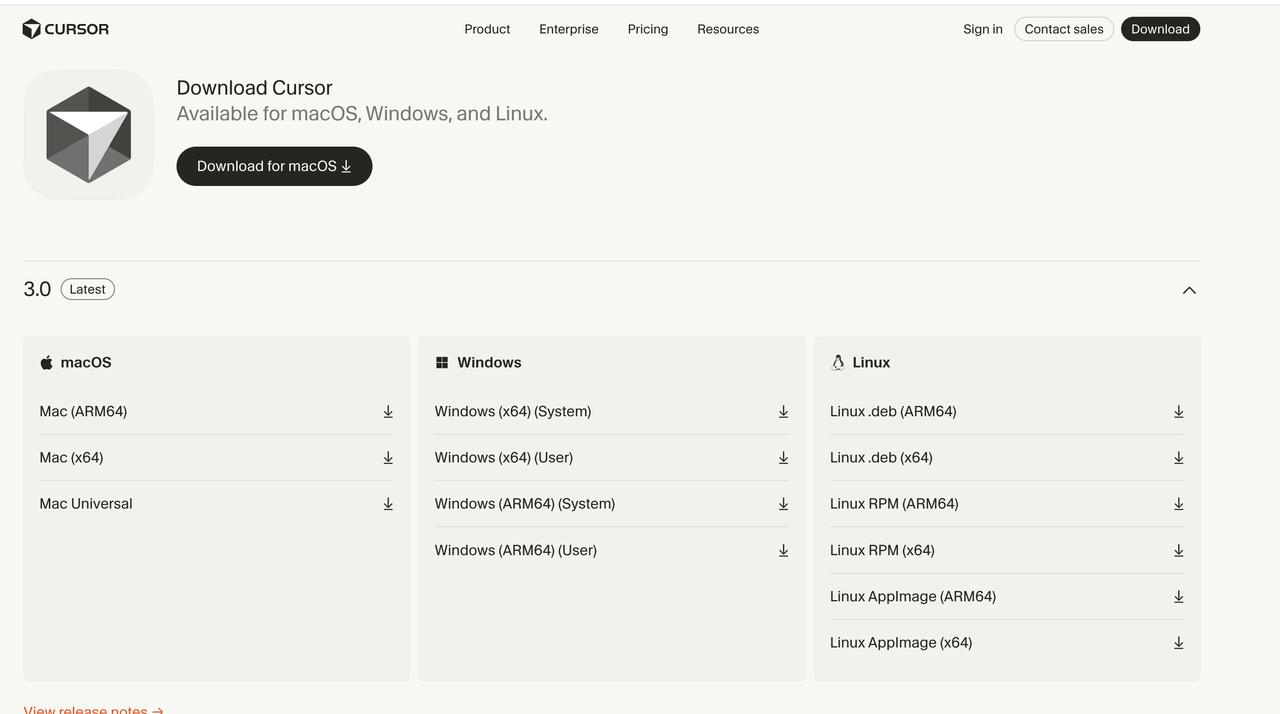Click download icon for Linux .deb (x64)
Screen dimensions: 1280x714
[x=1179, y=458]
